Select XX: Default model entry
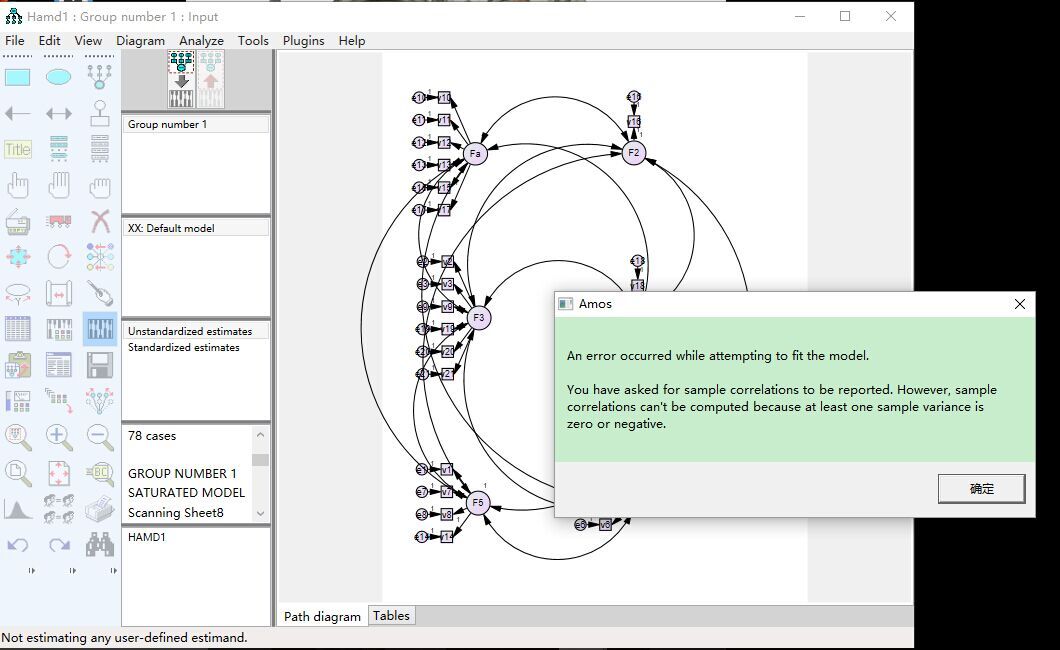1060x650 pixels. pos(195,228)
